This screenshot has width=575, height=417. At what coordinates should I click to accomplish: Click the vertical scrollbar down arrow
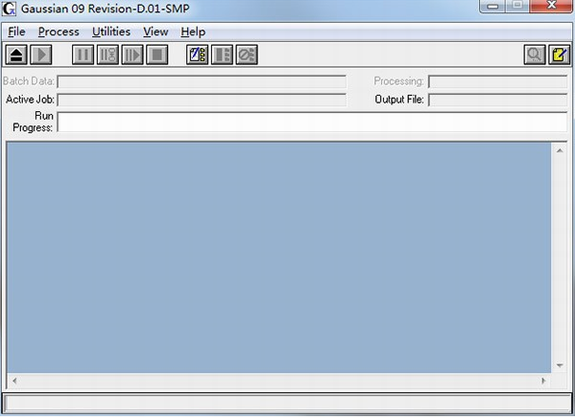coord(560,365)
